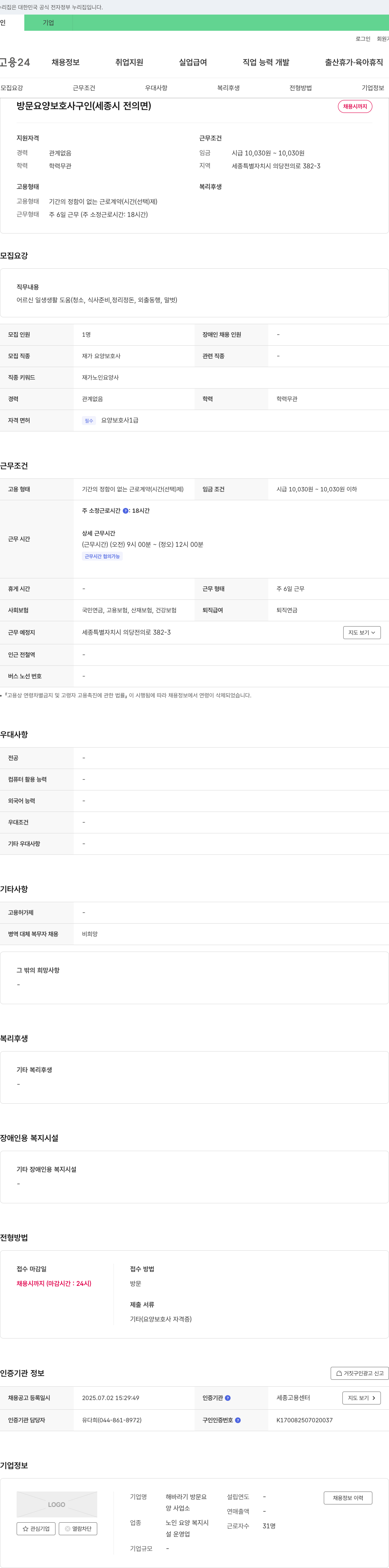Click the company name 해바라기 방문요양 사업소

[186, 1502]
